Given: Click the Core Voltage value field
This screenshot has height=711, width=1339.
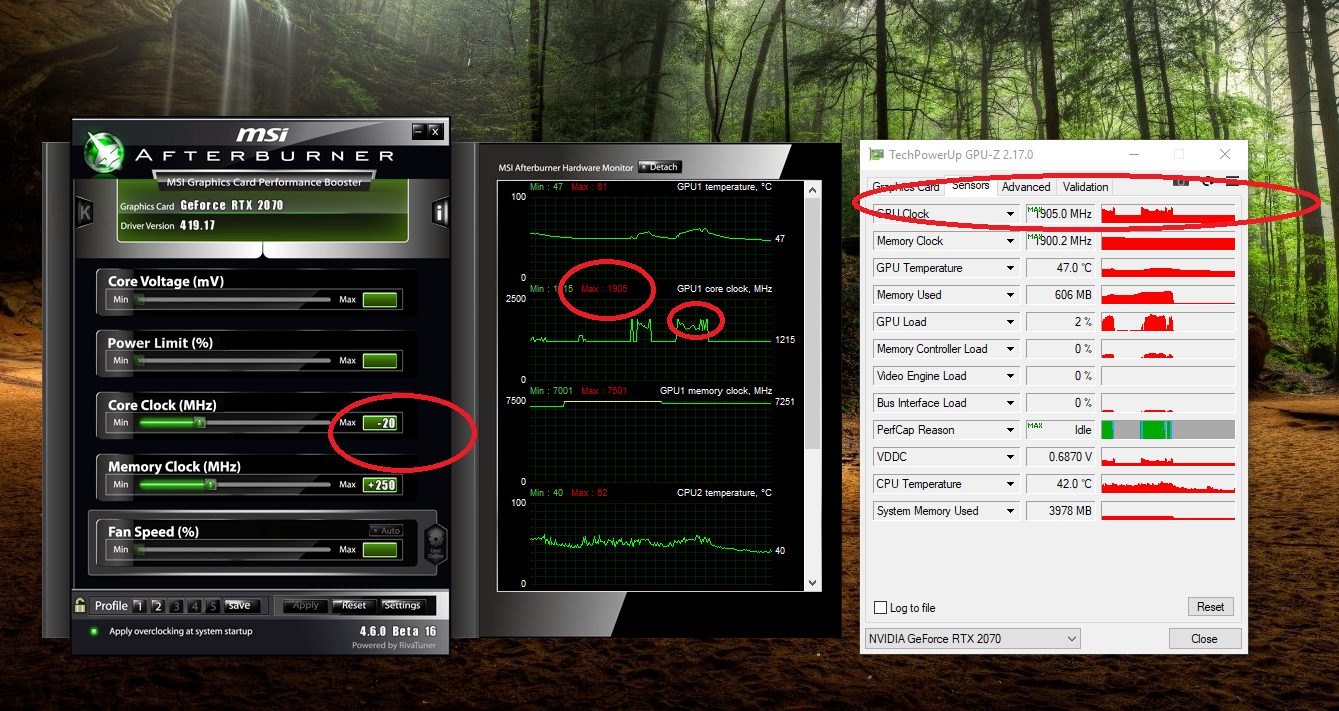Looking at the screenshot, I should point(380,299).
